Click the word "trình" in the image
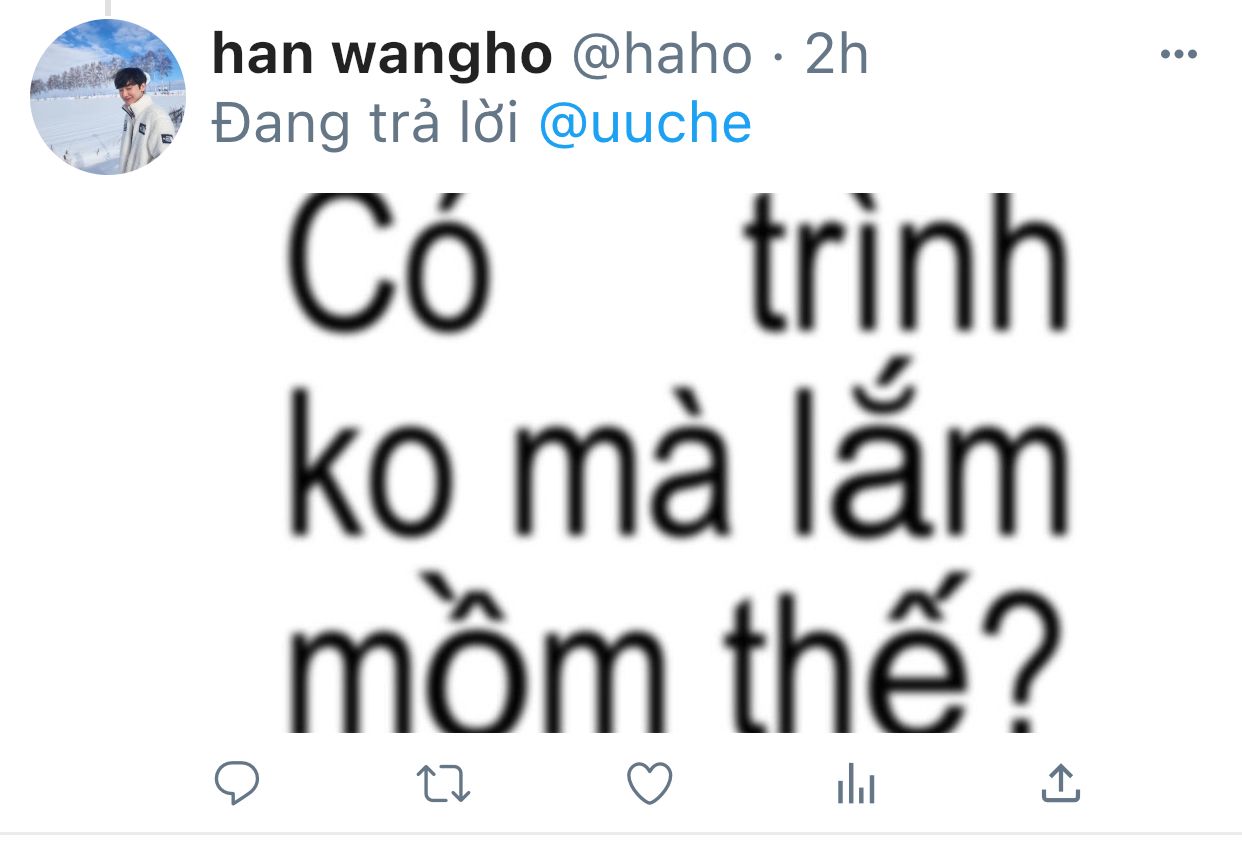Screen dimensions: 1242x851 [x=906, y=266]
